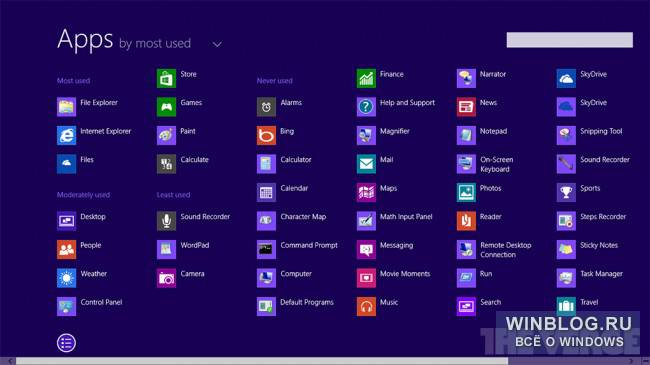
Task: Launch On-Screen Keyboard icon
Action: (466, 164)
